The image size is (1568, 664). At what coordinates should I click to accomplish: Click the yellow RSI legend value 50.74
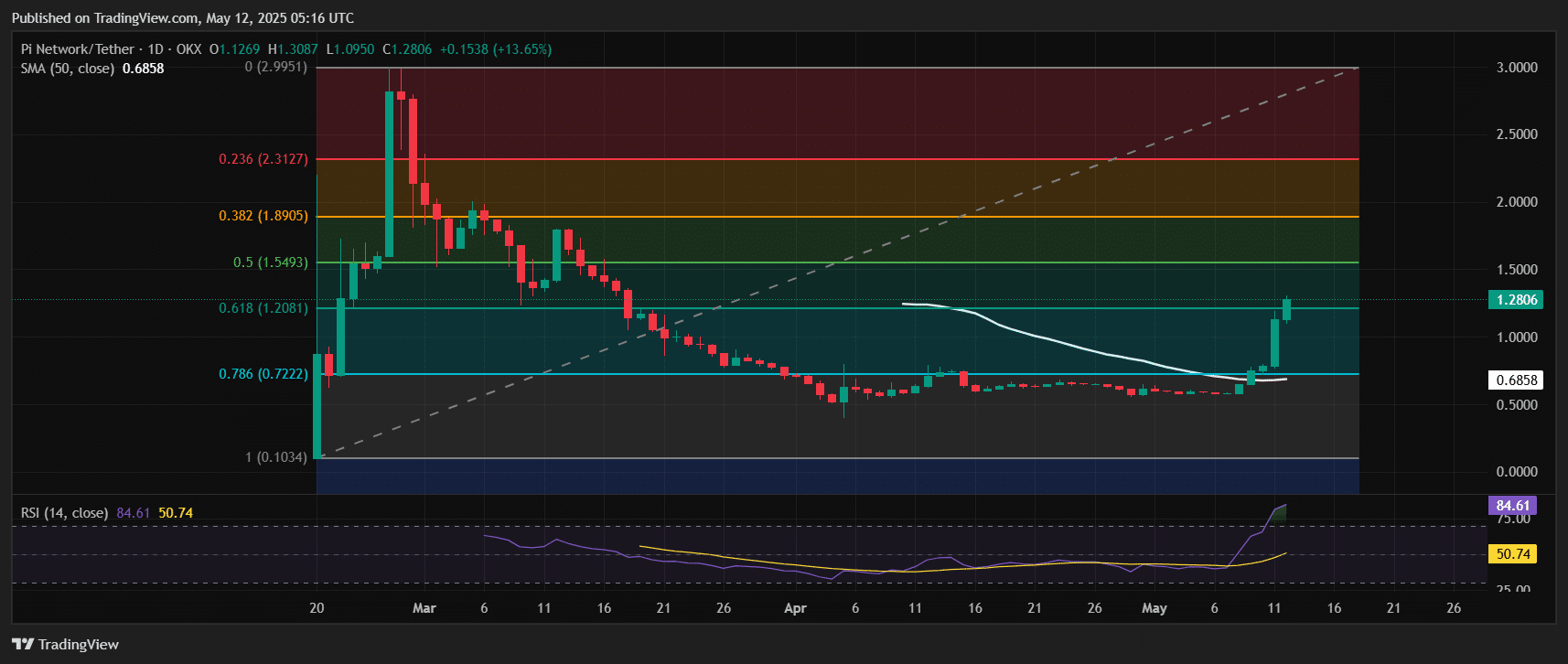pos(176,513)
